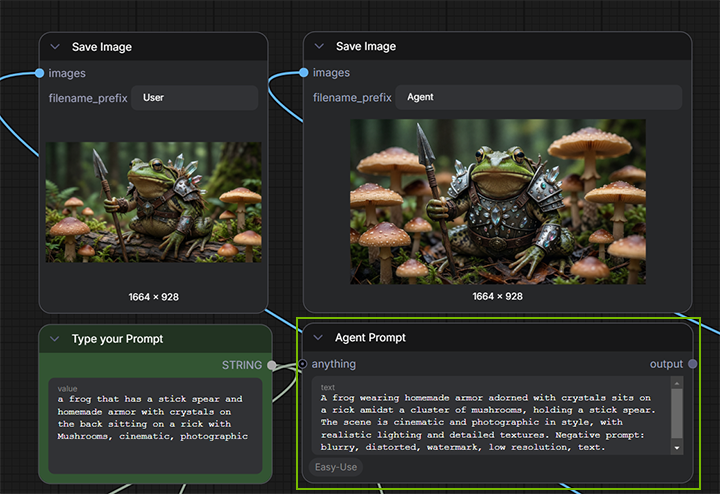The width and height of the screenshot is (720, 494).
Task: Click the anything input label
Action: click(x=334, y=364)
